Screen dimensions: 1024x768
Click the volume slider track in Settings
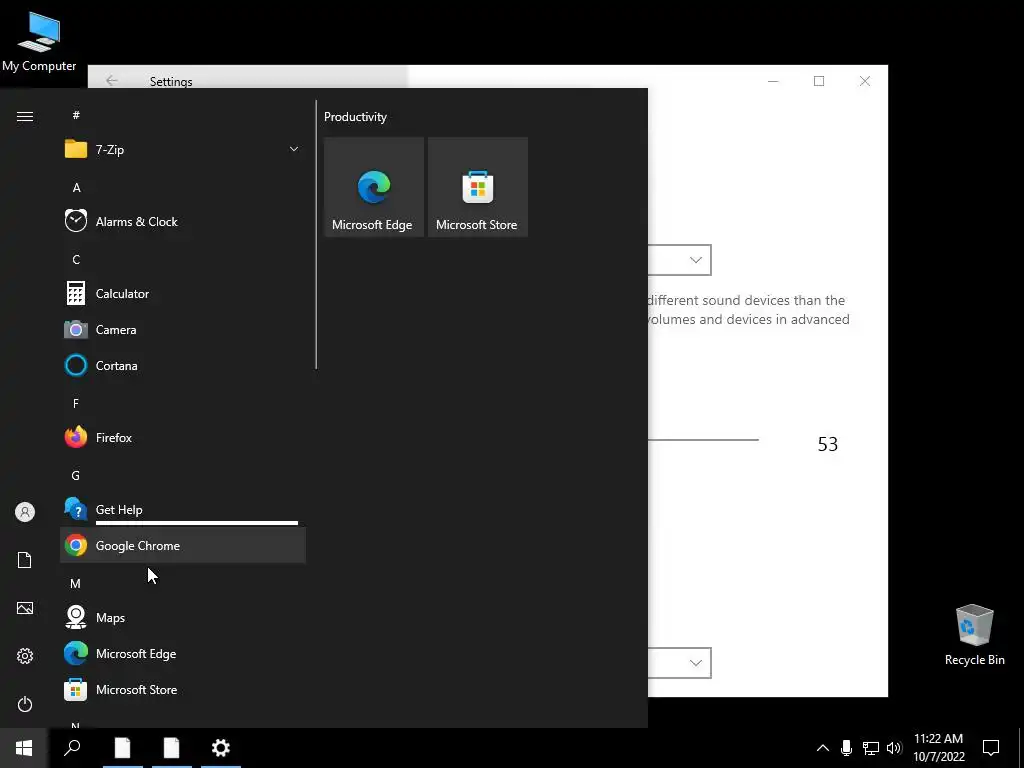coord(703,440)
